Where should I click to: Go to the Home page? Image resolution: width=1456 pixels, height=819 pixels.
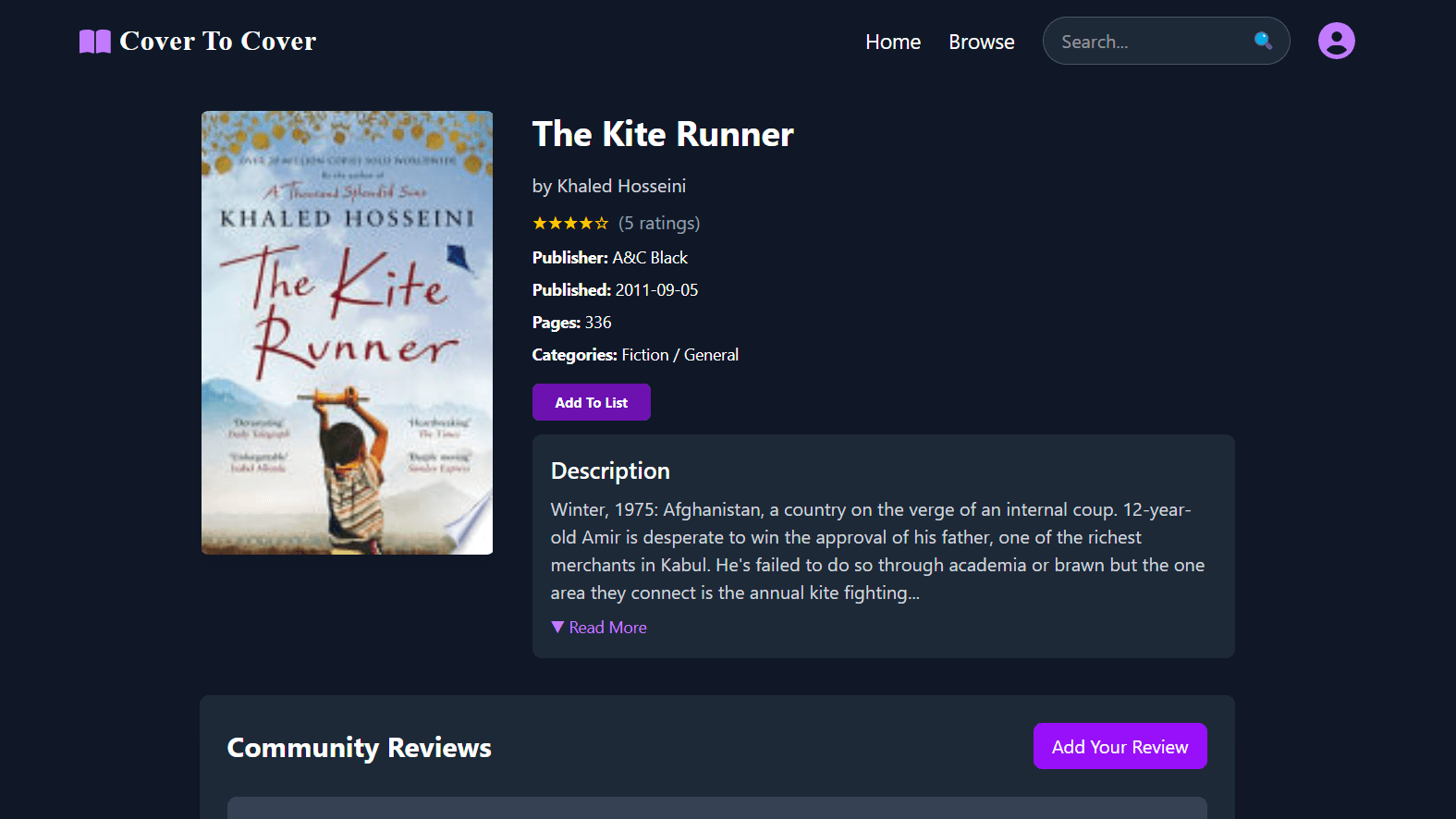point(893,42)
